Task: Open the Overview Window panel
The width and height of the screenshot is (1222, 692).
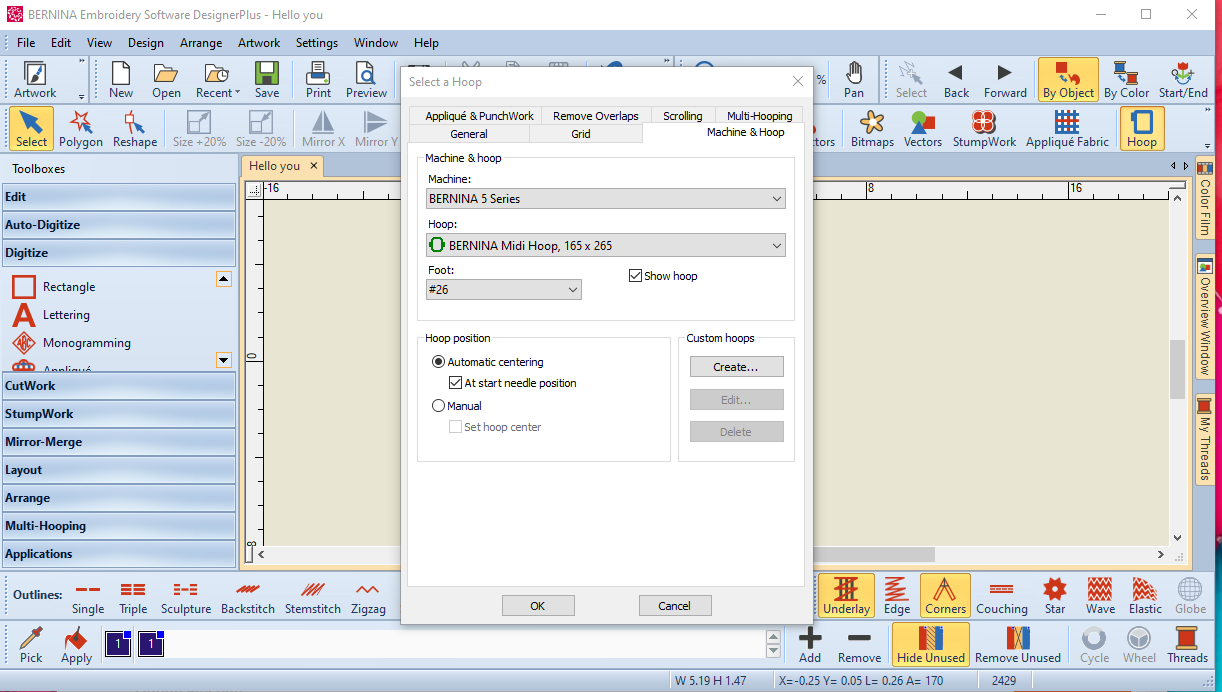Action: pyautogui.click(x=1205, y=317)
